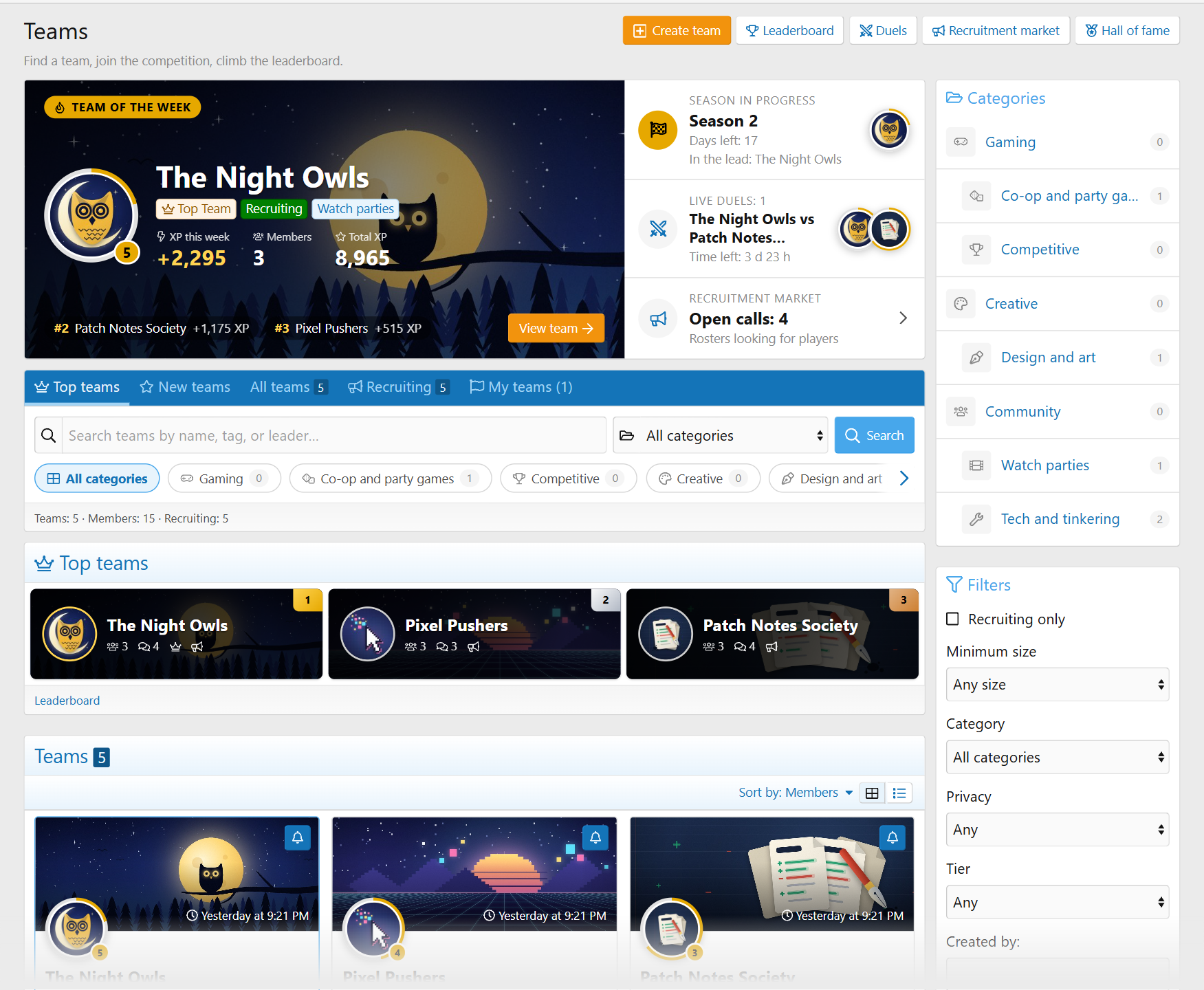The image size is (1204, 990).
Task: Click the bell icon on Pixel Pushers card
Action: coord(595,837)
